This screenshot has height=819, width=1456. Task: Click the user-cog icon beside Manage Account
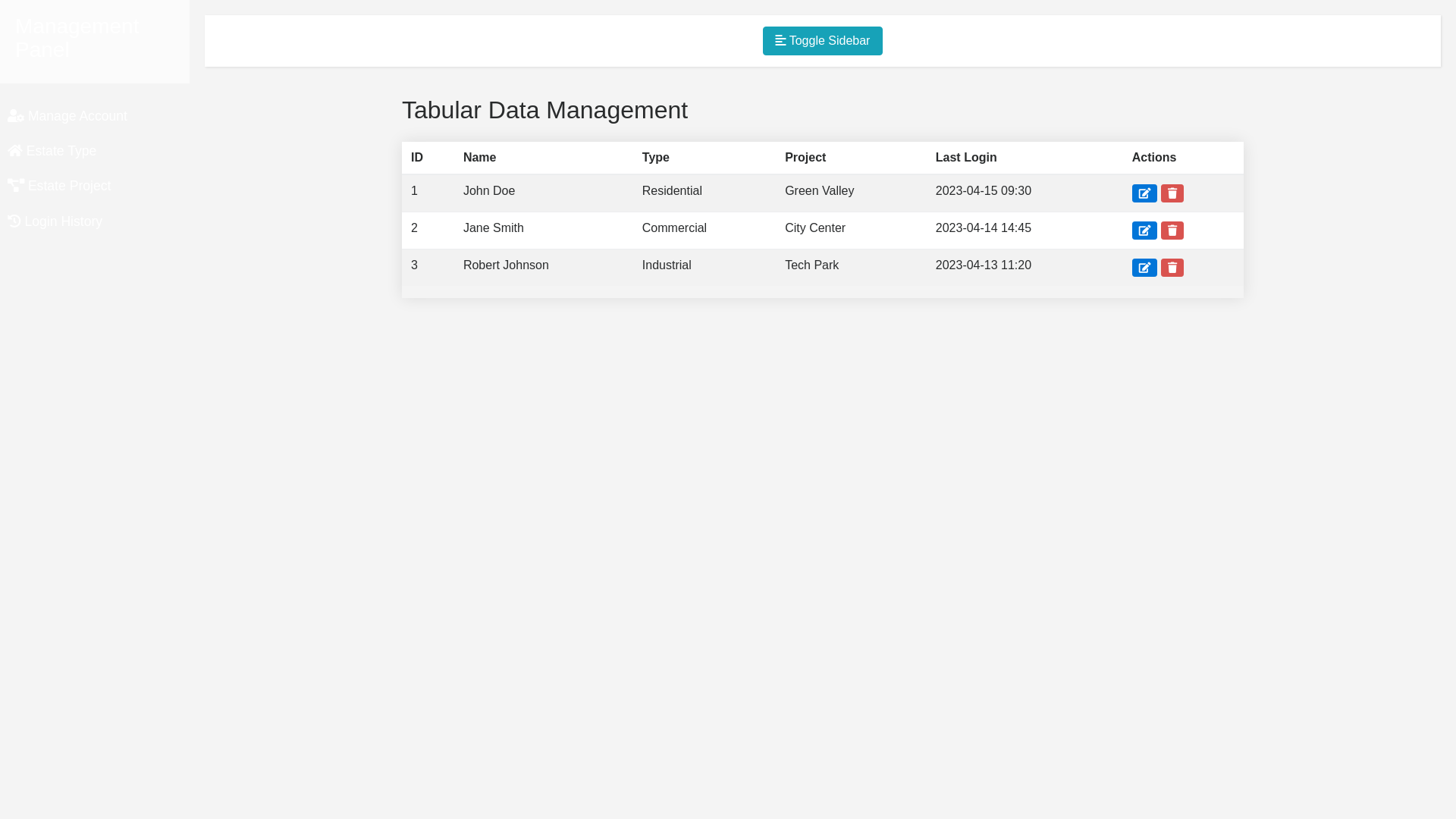click(16, 115)
